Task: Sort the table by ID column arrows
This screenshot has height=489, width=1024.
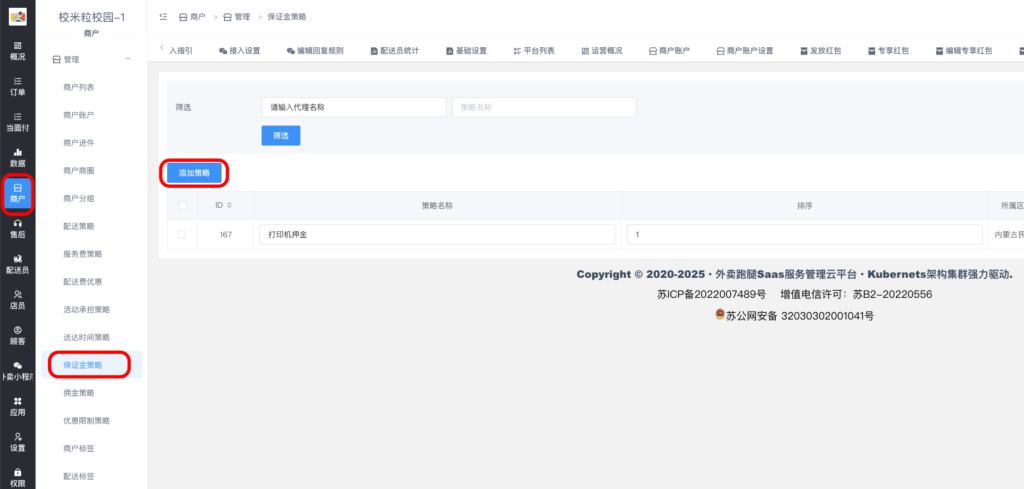Action: (x=229, y=205)
